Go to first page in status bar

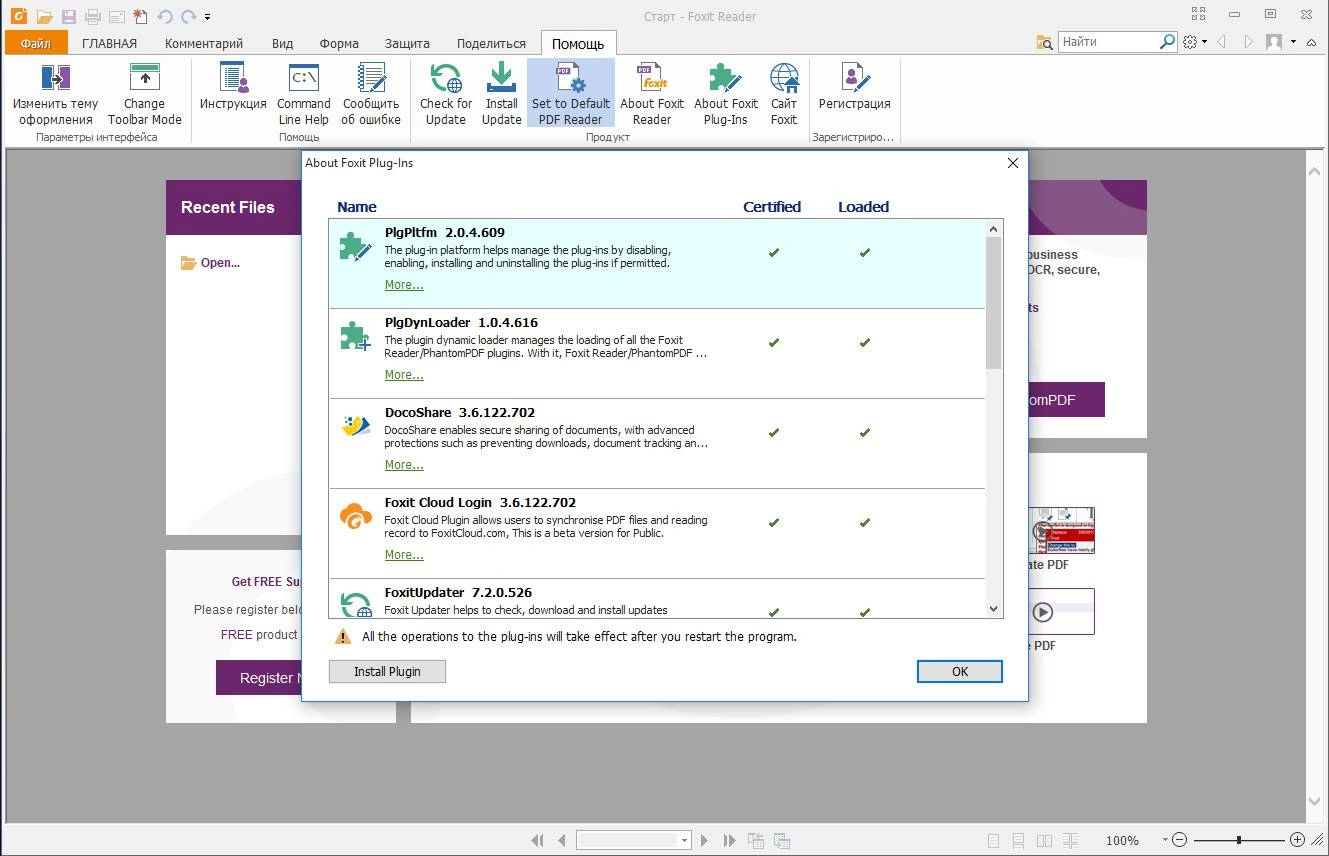tap(537, 841)
